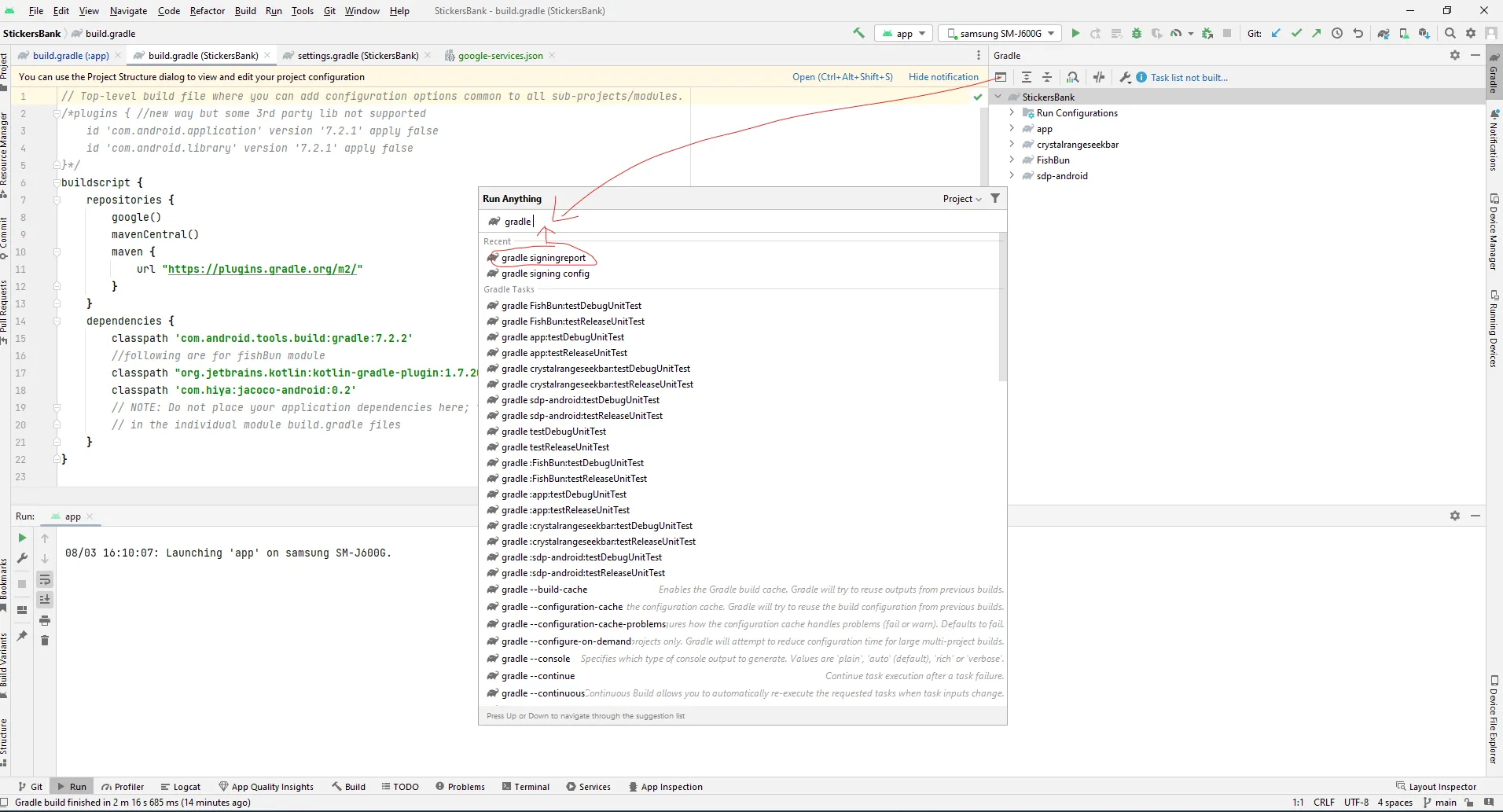This screenshot has height=812, width=1503.
Task: Click the Git Push green arrow
Action: click(x=1317, y=33)
